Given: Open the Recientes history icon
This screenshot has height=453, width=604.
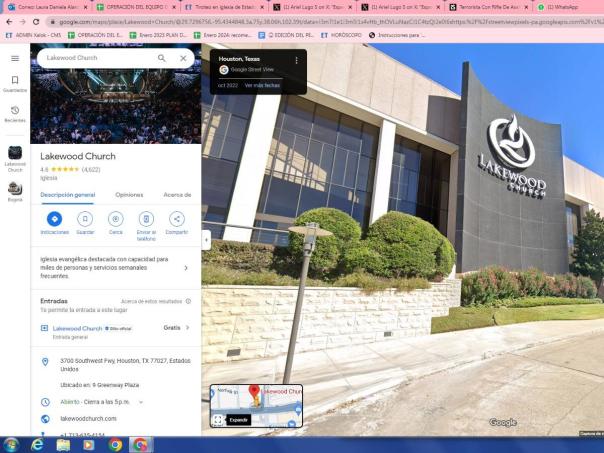Looking at the screenshot, I should (x=15, y=113).
